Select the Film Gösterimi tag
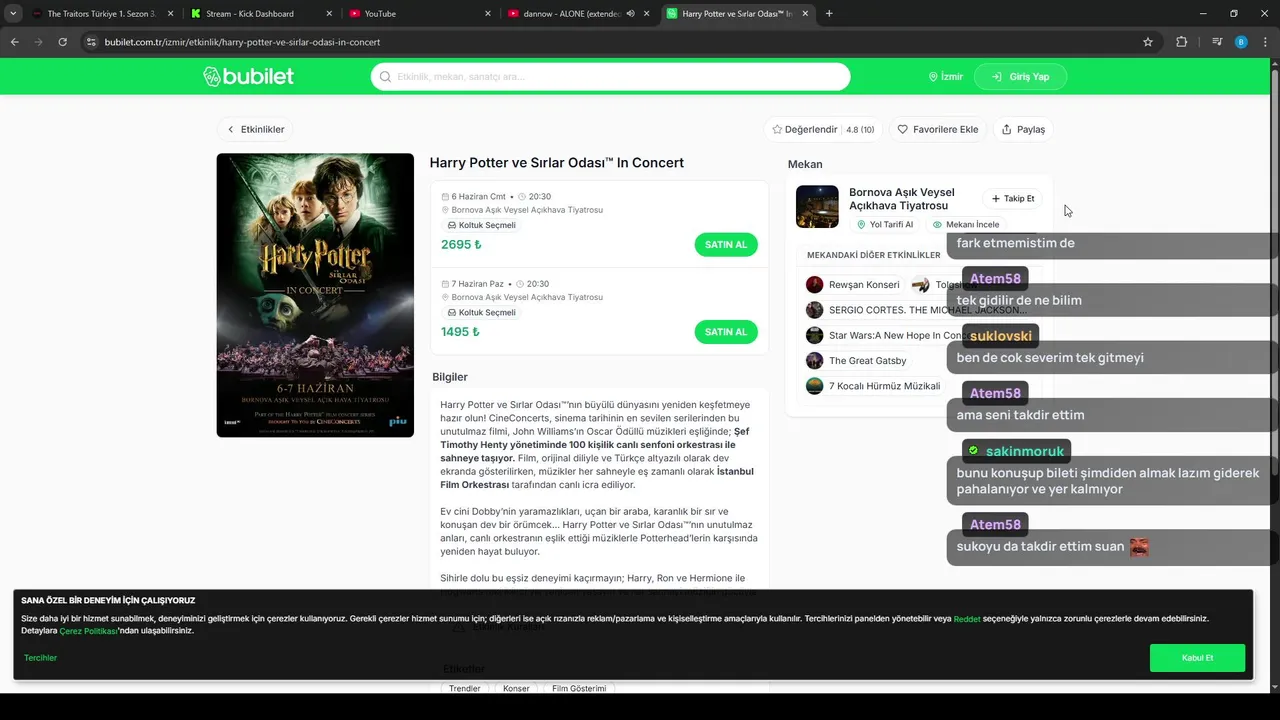The height and width of the screenshot is (720, 1280). (x=579, y=688)
